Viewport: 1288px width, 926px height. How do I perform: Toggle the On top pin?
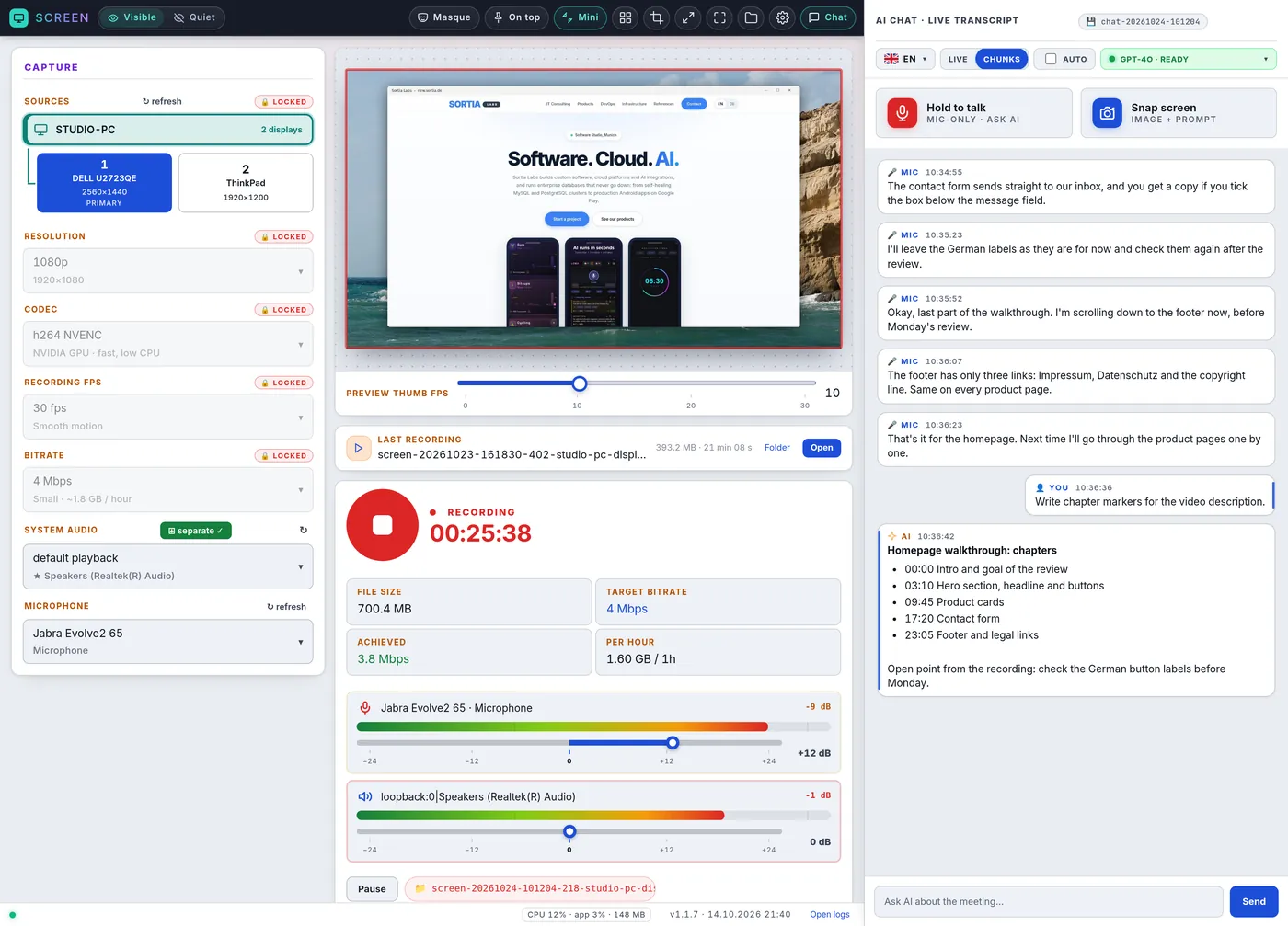pos(517,17)
